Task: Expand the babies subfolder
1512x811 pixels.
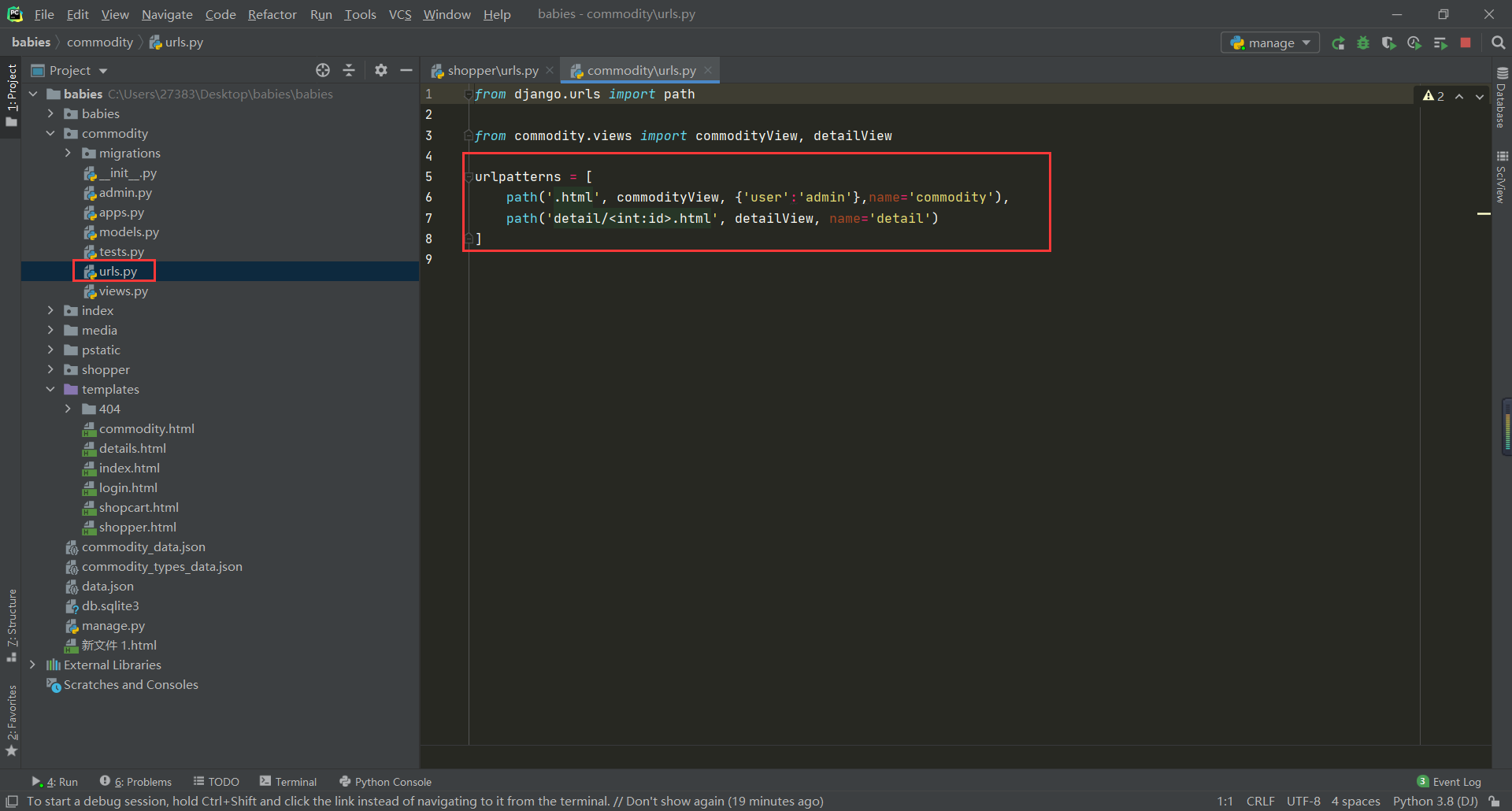Action: [50, 113]
